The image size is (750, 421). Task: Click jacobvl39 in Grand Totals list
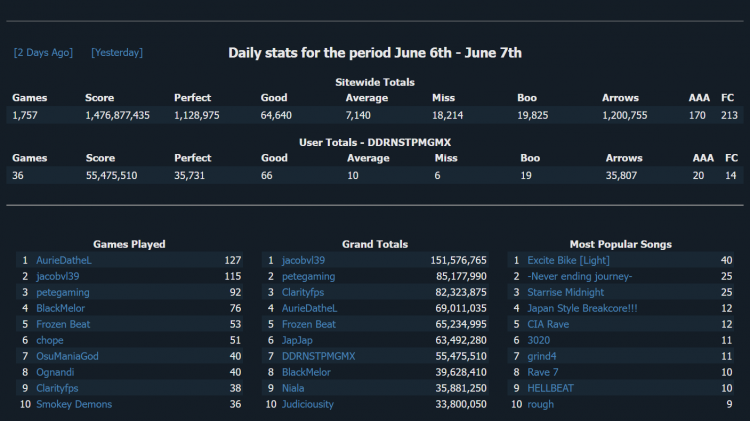(x=304, y=260)
